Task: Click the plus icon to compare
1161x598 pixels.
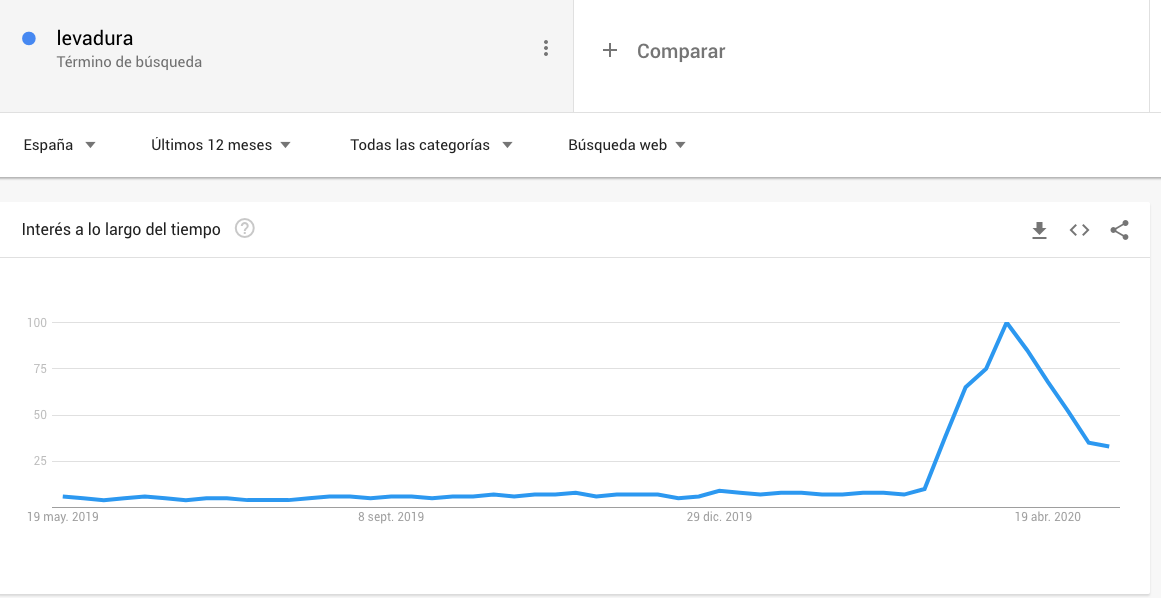Action: click(x=610, y=50)
